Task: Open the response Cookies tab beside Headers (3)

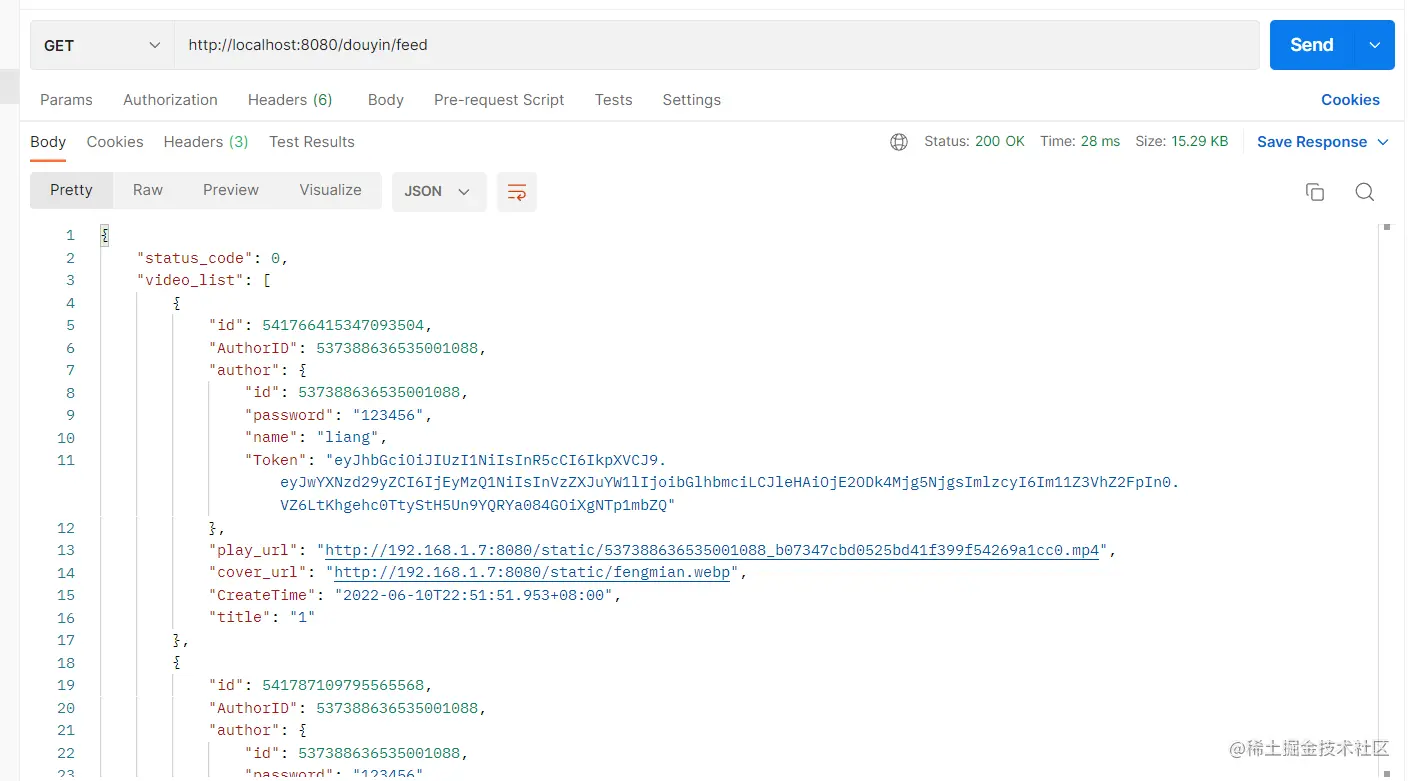Action: 115,142
